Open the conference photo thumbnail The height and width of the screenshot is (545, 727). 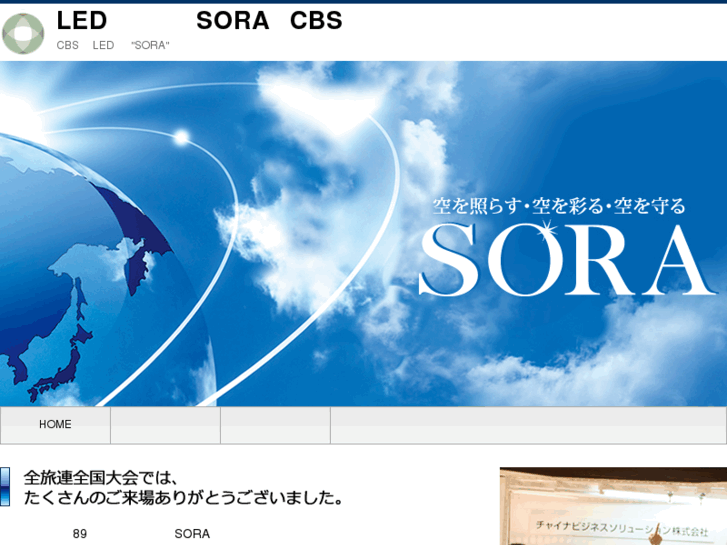(x=613, y=506)
